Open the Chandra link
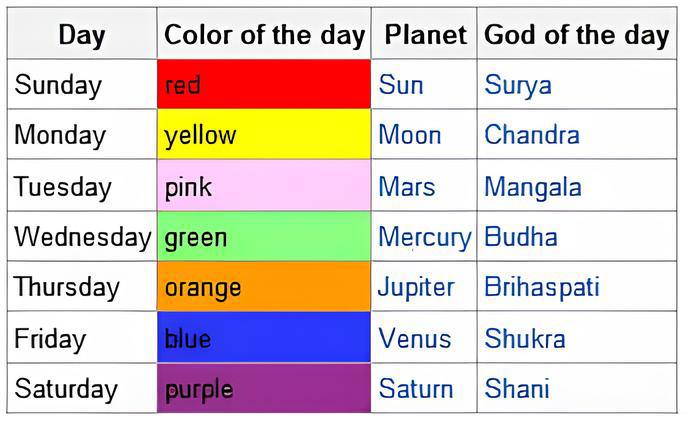The width and height of the screenshot is (688, 426). pos(532,135)
